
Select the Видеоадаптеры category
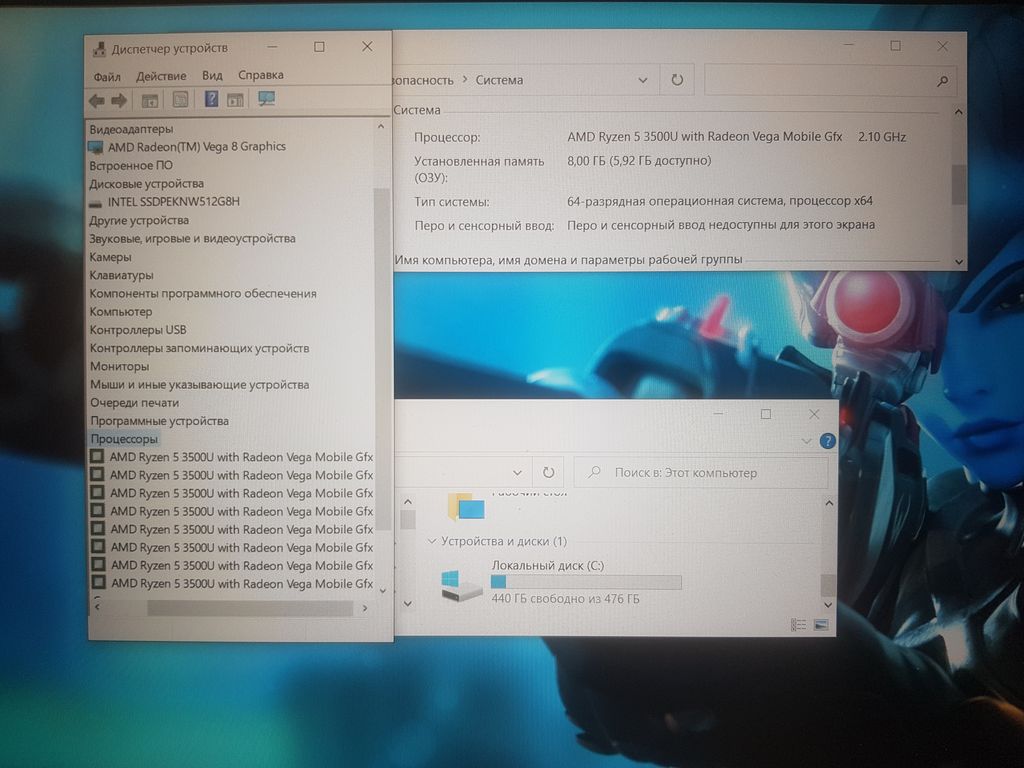coord(131,129)
